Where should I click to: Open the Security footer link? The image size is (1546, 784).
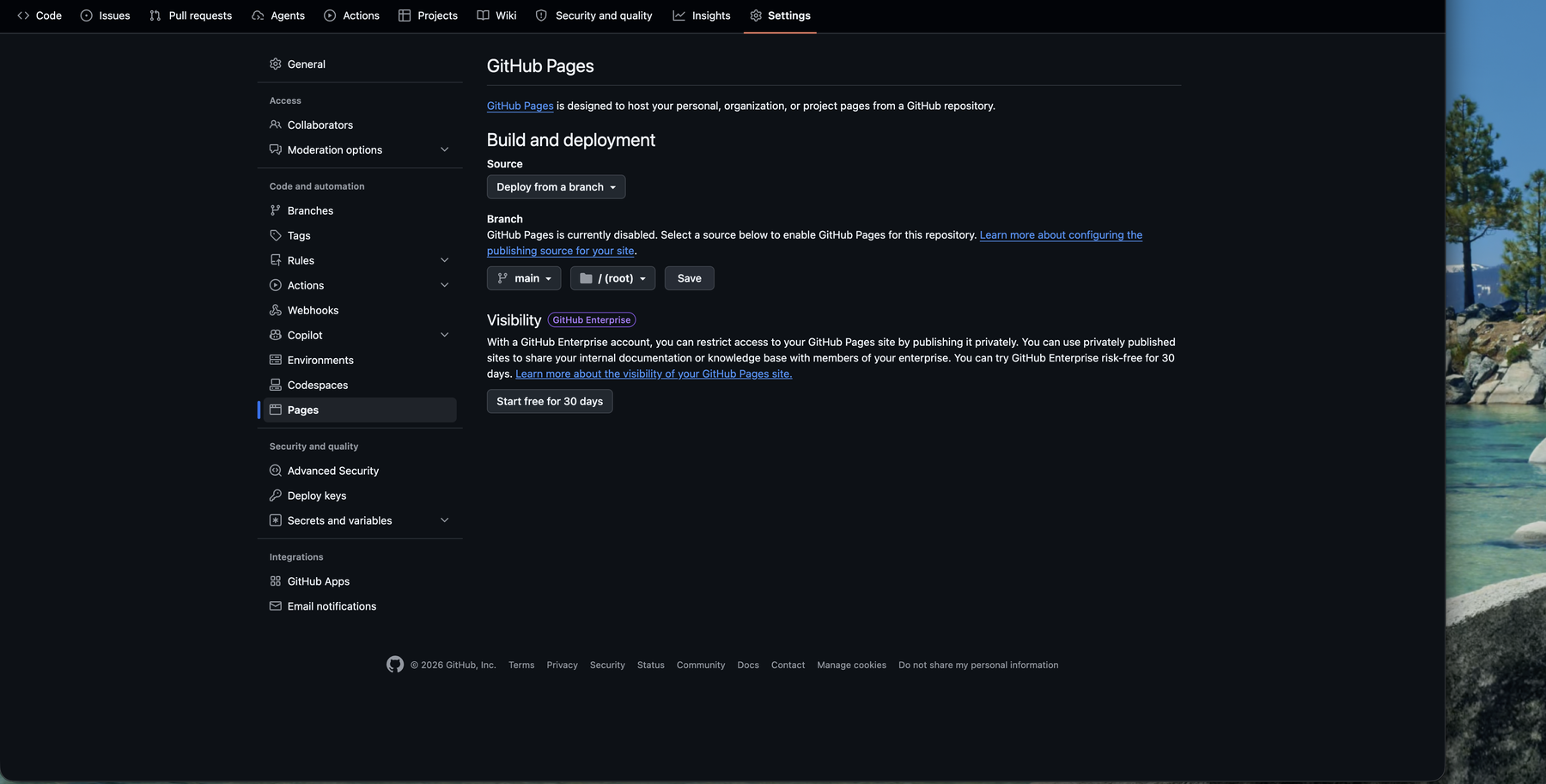607,665
